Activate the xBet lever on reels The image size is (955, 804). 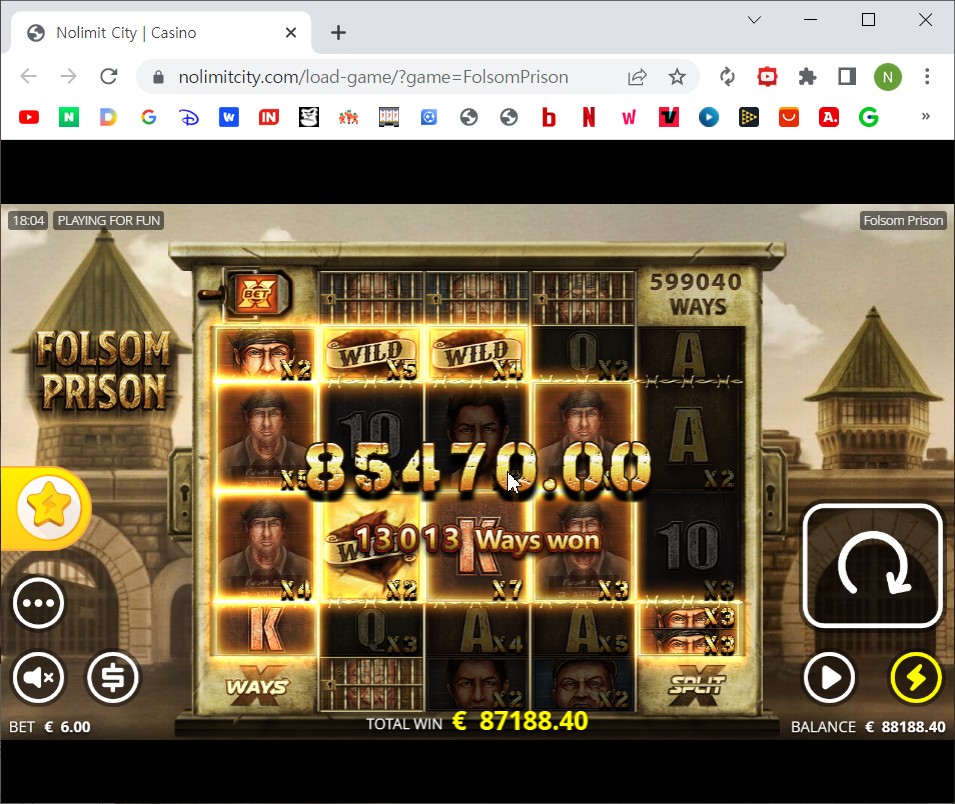click(247, 294)
